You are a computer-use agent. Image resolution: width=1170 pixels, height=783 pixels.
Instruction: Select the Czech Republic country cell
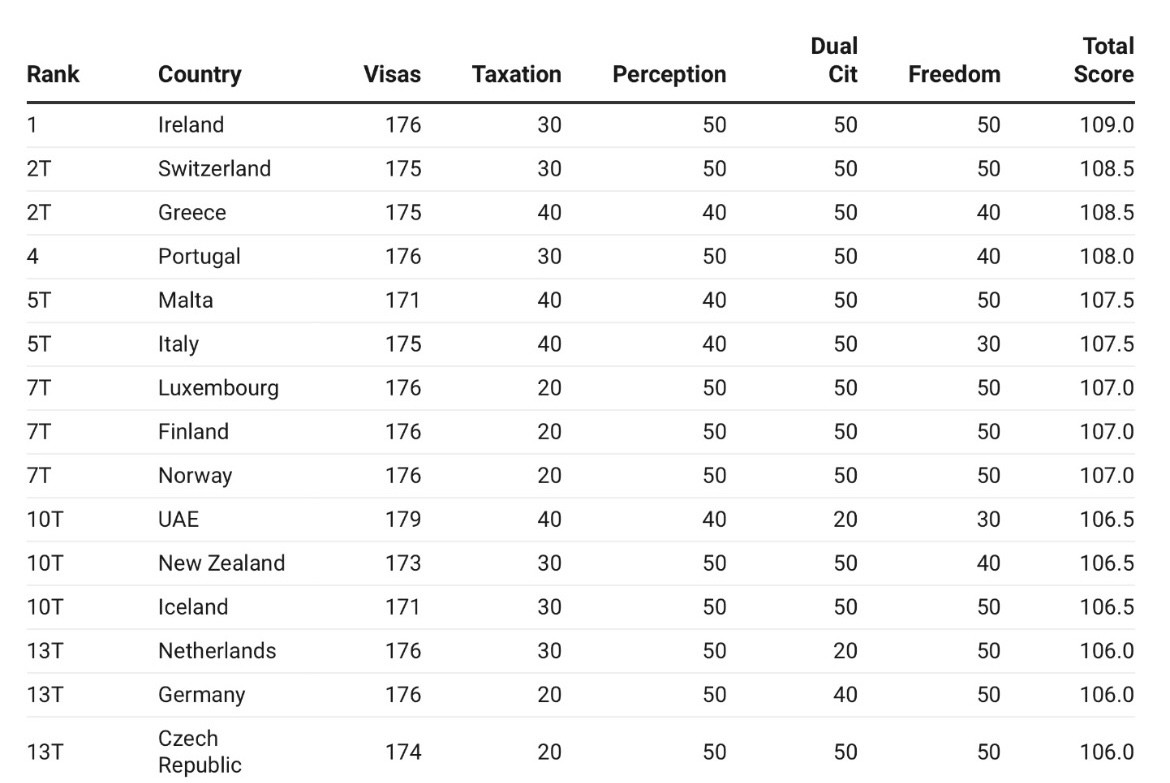(x=199, y=752)
